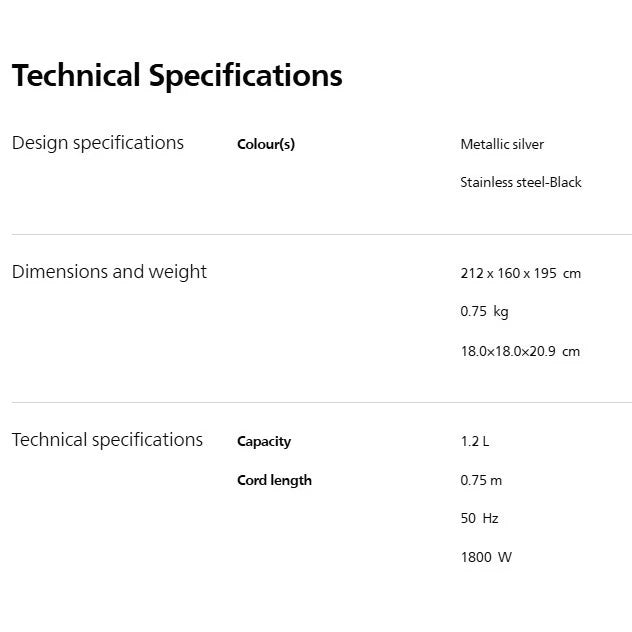
Task: Click the Stainless steel-Black colour value
Action: point(520,183)
